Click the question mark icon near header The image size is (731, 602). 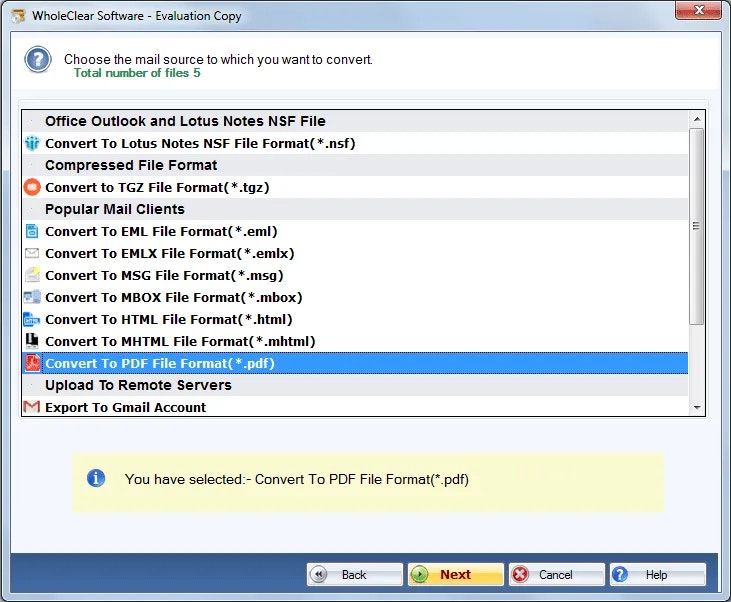click(x=38, y=60)
